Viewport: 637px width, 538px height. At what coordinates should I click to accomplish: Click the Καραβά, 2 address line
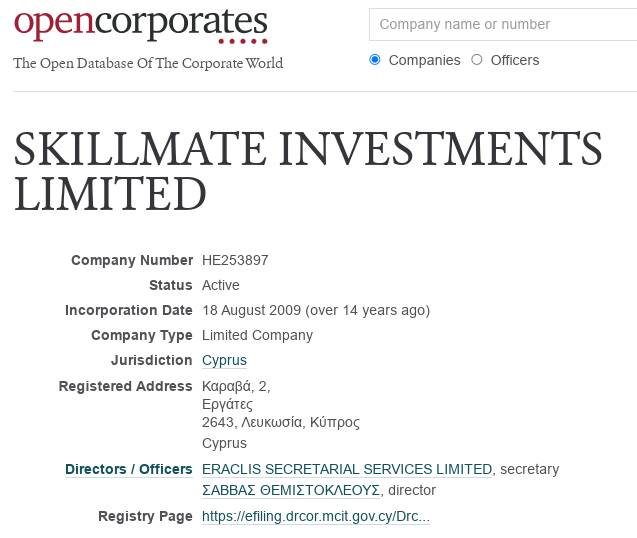tap(236, 386)
